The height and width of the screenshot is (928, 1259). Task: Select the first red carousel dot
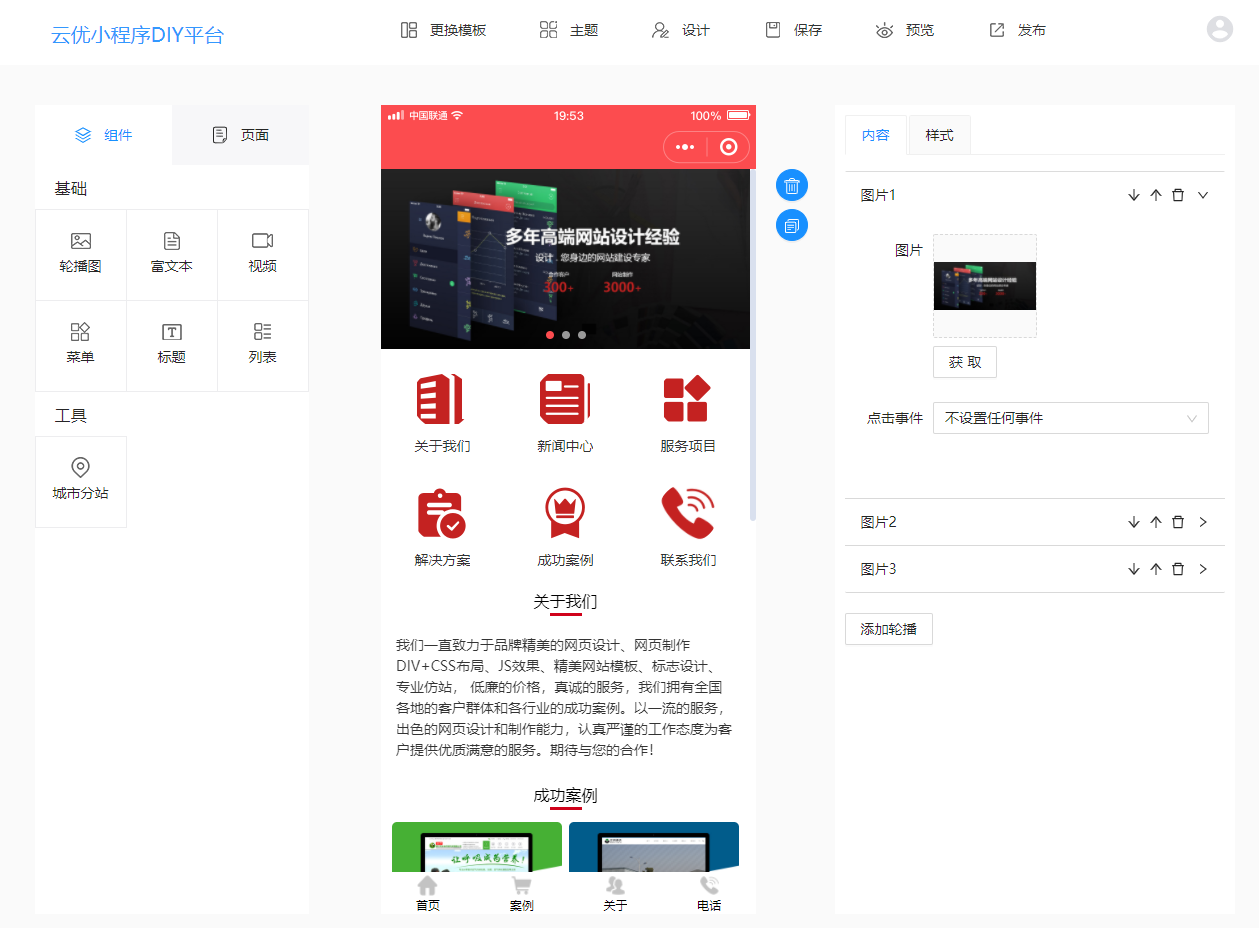coord(550,335)
